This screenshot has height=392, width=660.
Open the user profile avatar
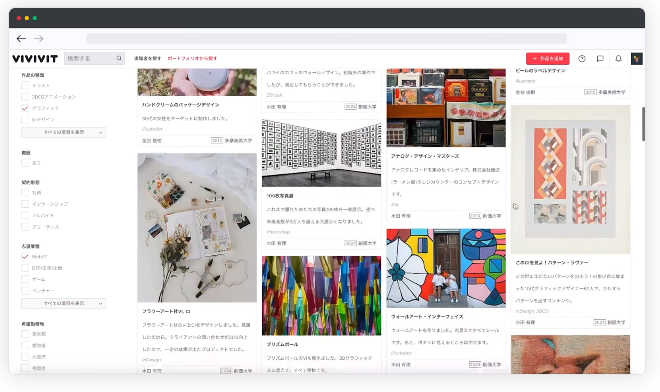(x=636, y=59)
